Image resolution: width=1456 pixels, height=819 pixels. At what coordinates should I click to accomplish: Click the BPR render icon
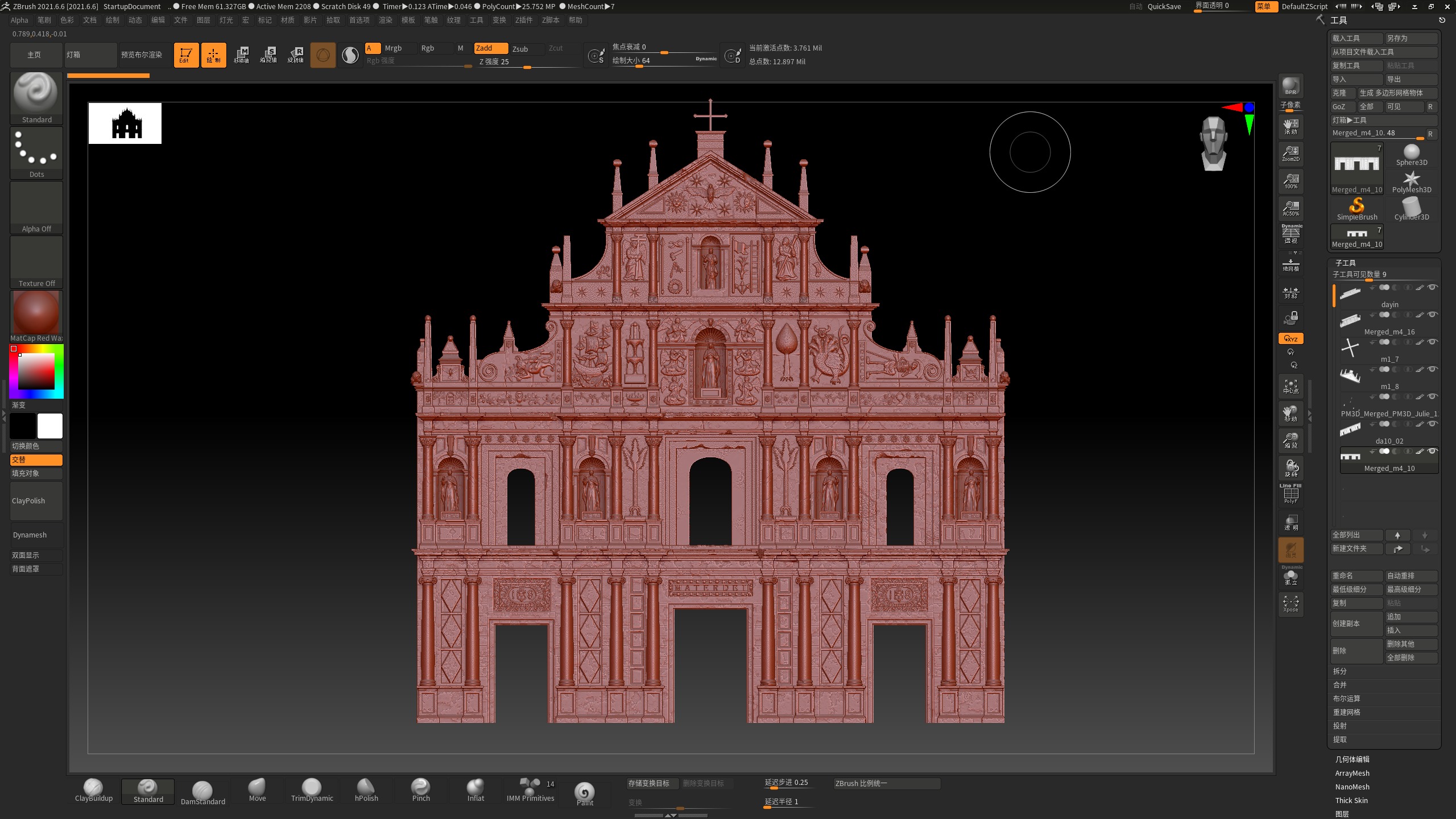click(x=1290, y=86)
